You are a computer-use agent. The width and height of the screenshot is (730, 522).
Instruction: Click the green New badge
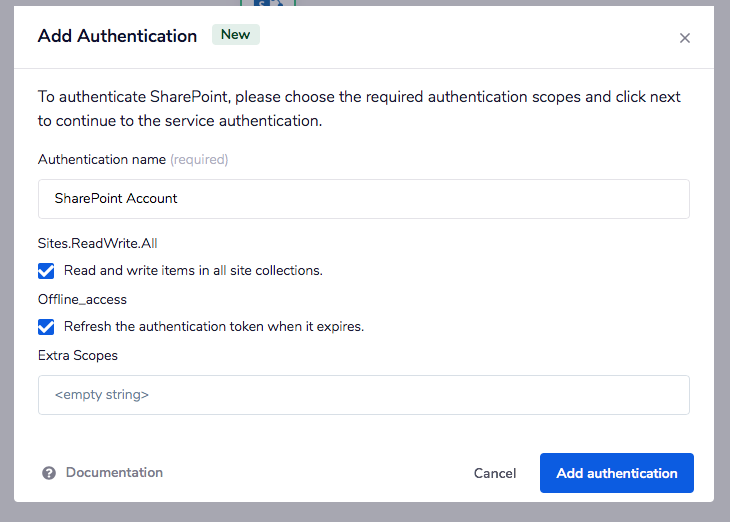pos(235,35)
